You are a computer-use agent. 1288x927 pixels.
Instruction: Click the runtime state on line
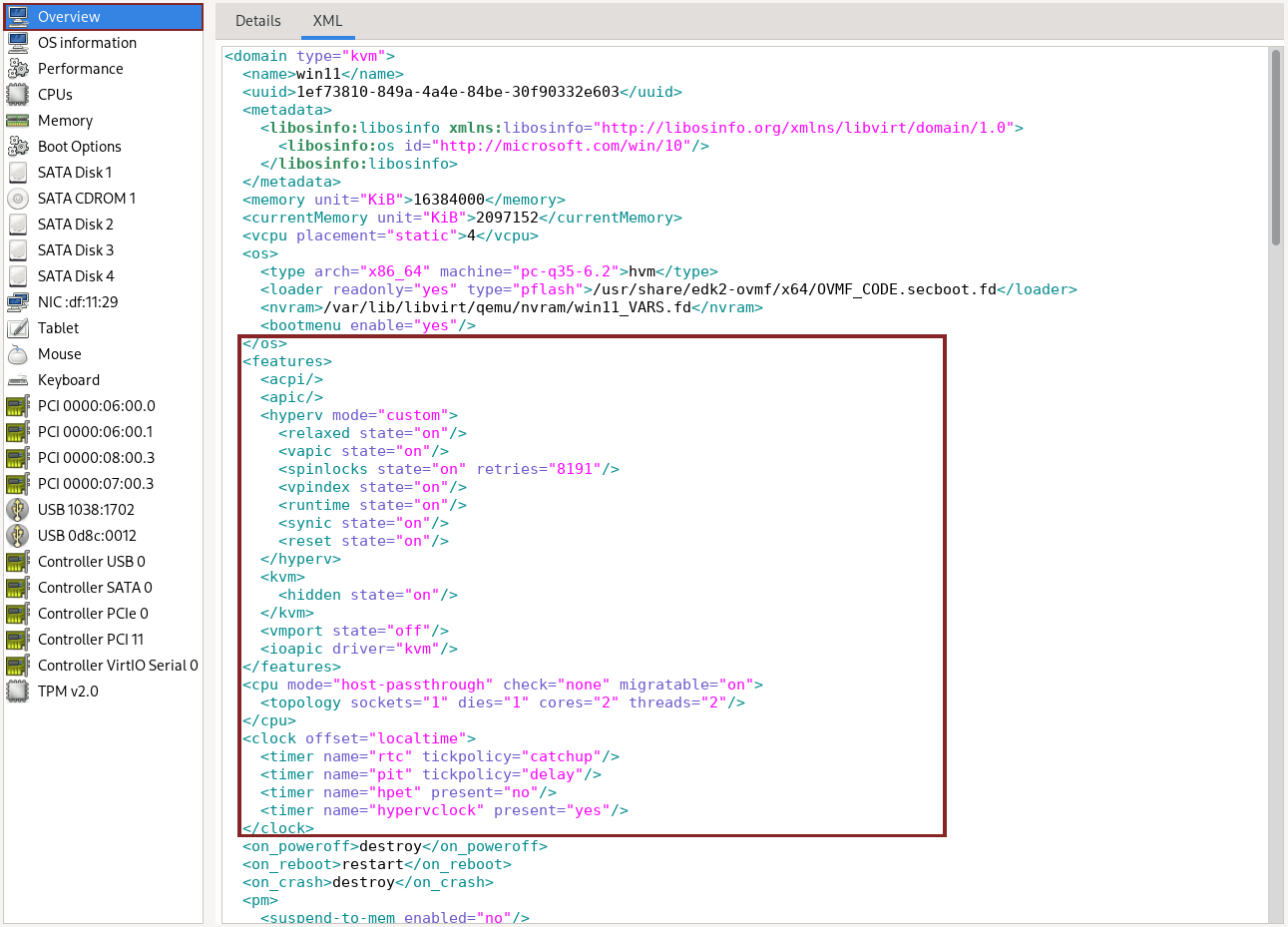372,505
